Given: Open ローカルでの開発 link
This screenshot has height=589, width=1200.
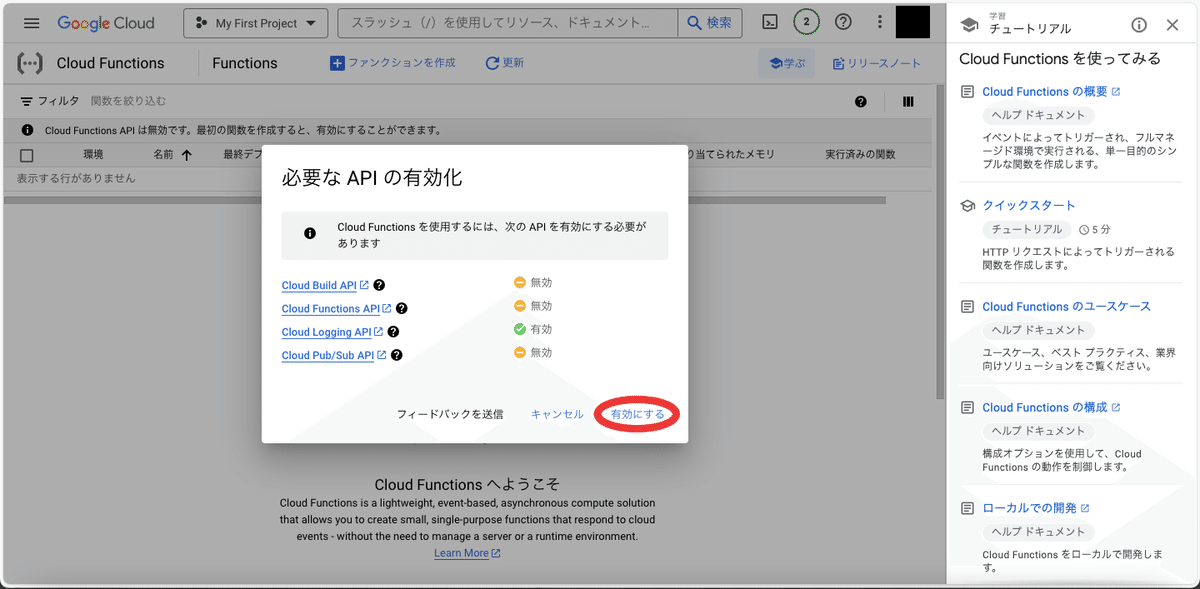Looking at the screenshot, I should tap(1036, 508).
